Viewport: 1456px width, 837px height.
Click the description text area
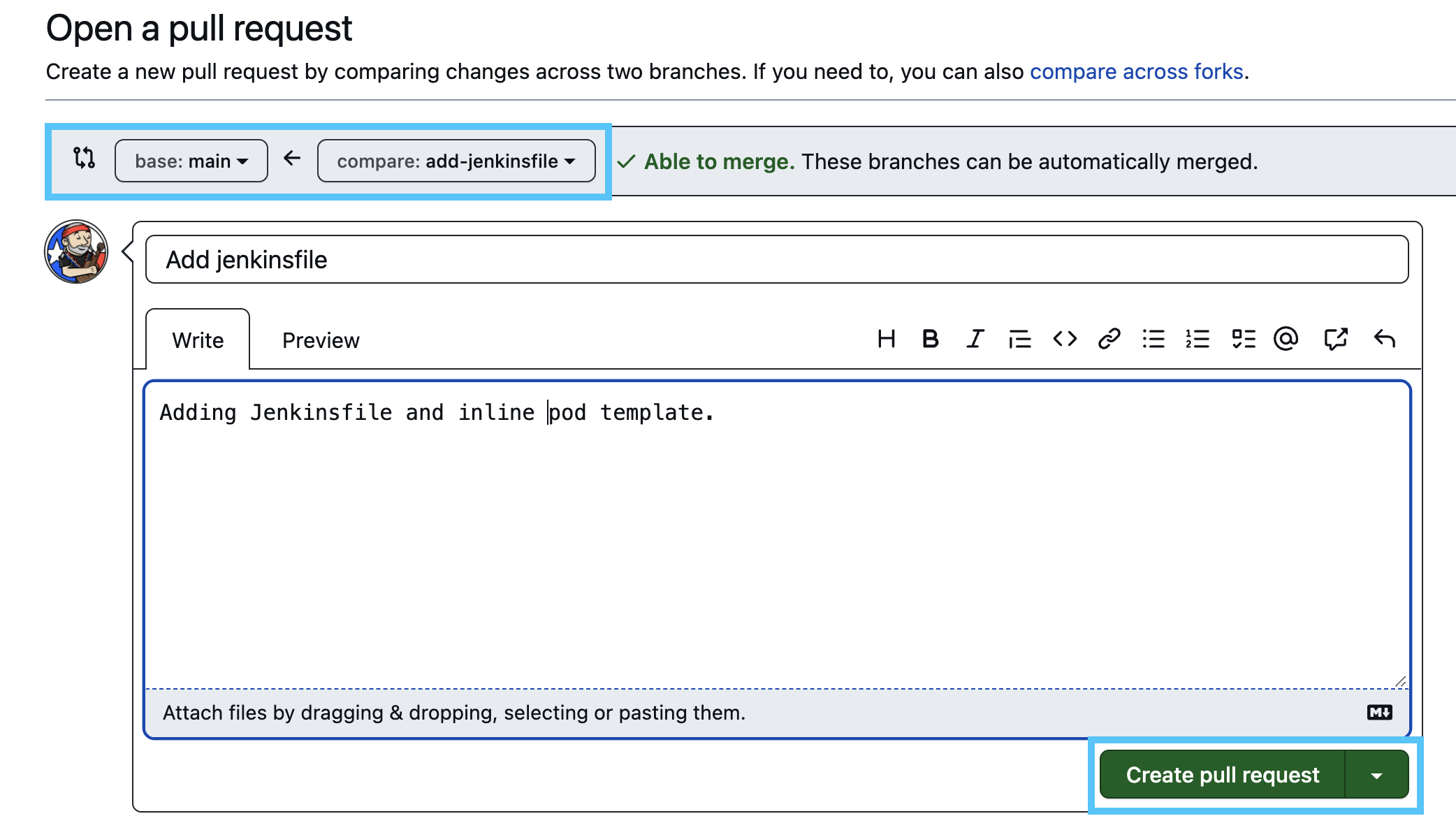tap(778, 530)
